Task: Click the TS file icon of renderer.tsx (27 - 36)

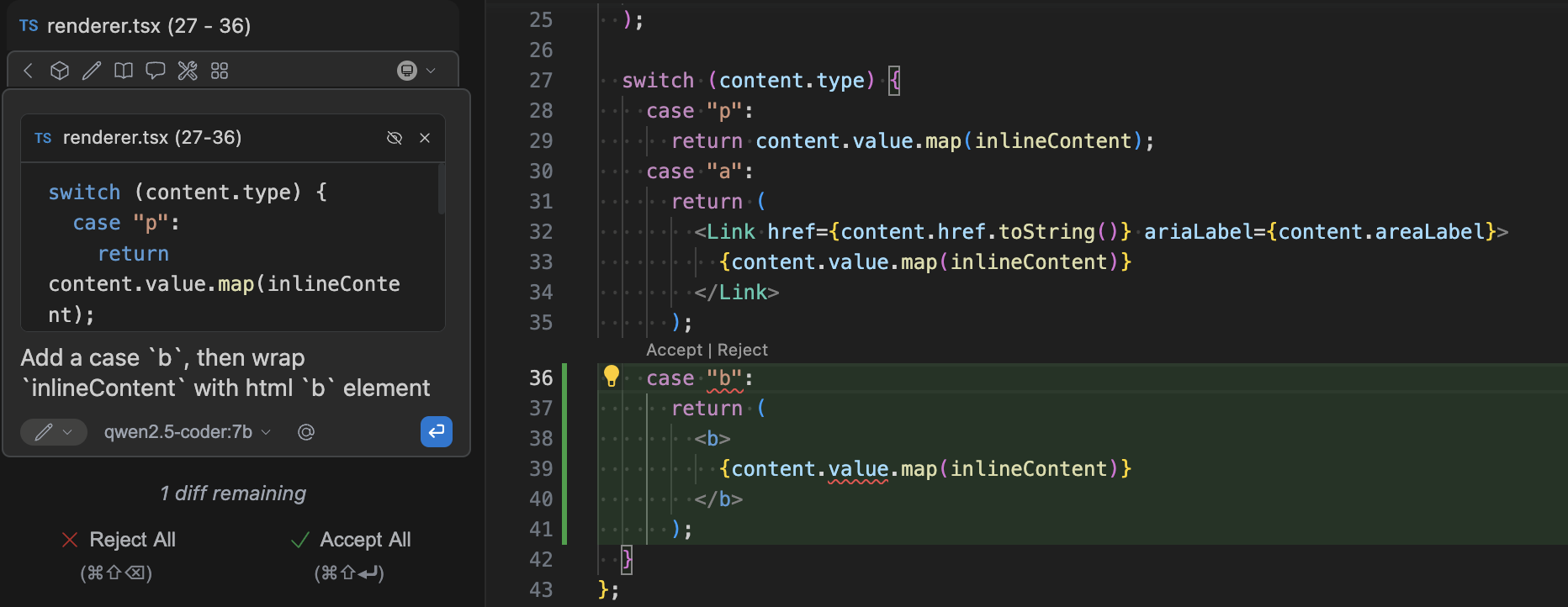Action: (x=29, y=26)
